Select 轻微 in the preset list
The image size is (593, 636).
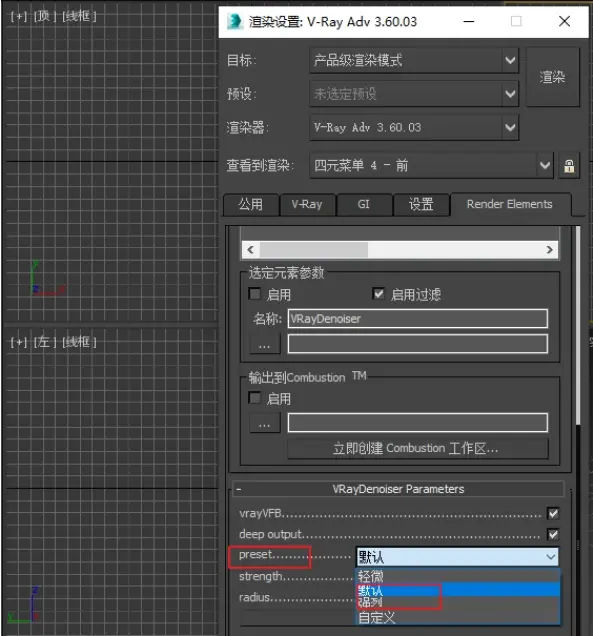click(458, 576)
